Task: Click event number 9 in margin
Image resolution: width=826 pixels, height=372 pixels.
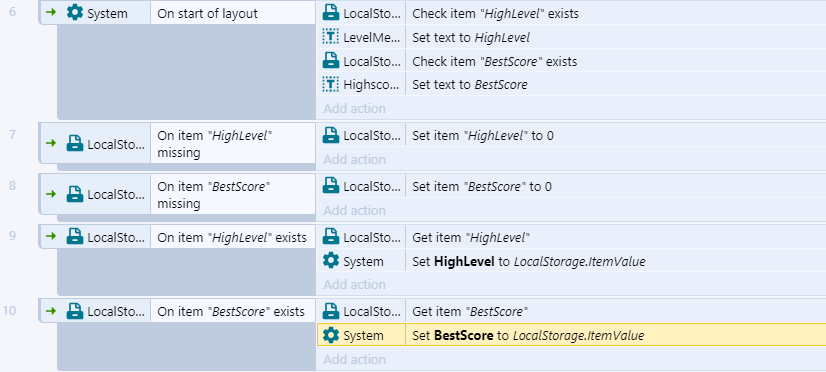Action: click(13, 236)
